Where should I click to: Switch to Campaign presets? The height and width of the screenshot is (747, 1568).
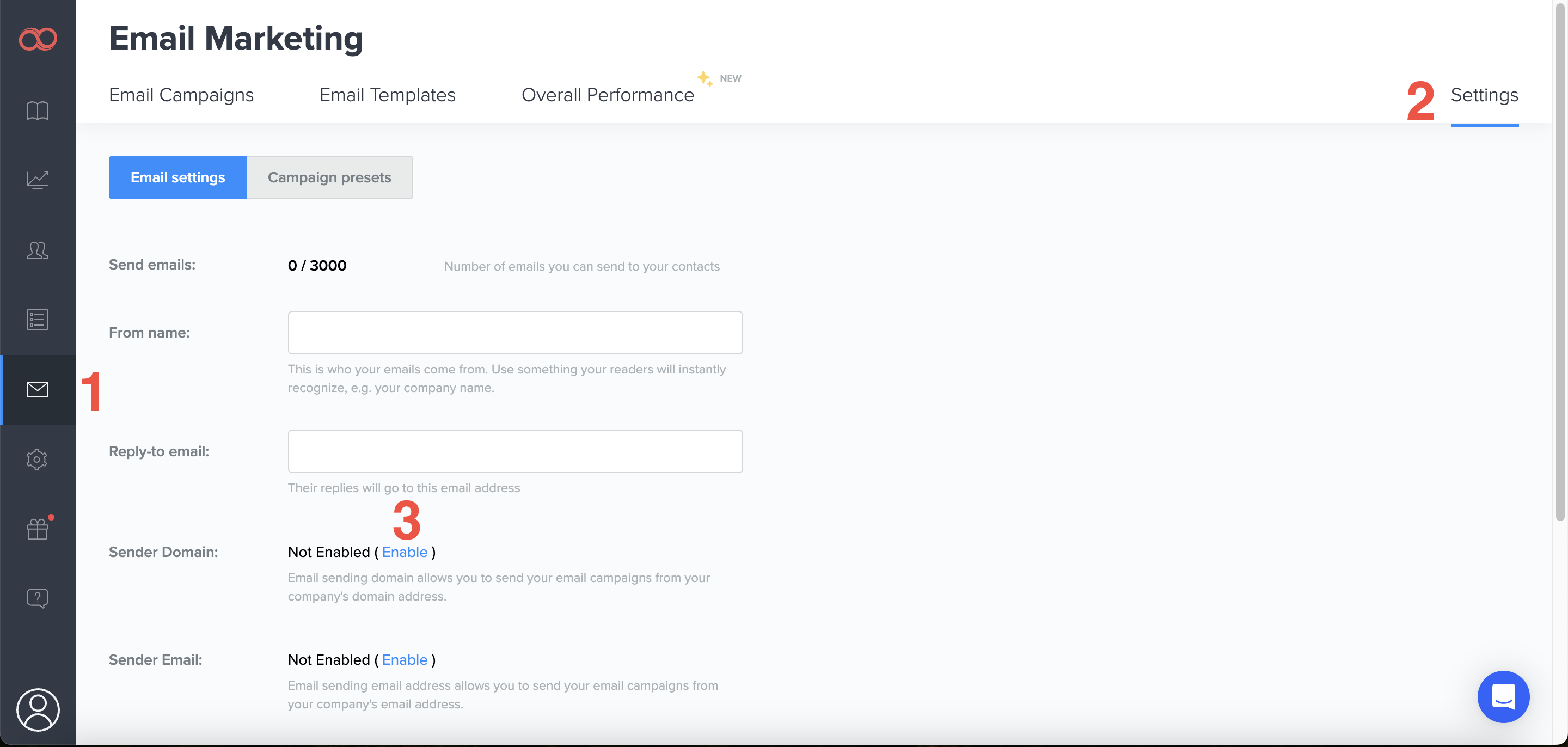point(329,177)
